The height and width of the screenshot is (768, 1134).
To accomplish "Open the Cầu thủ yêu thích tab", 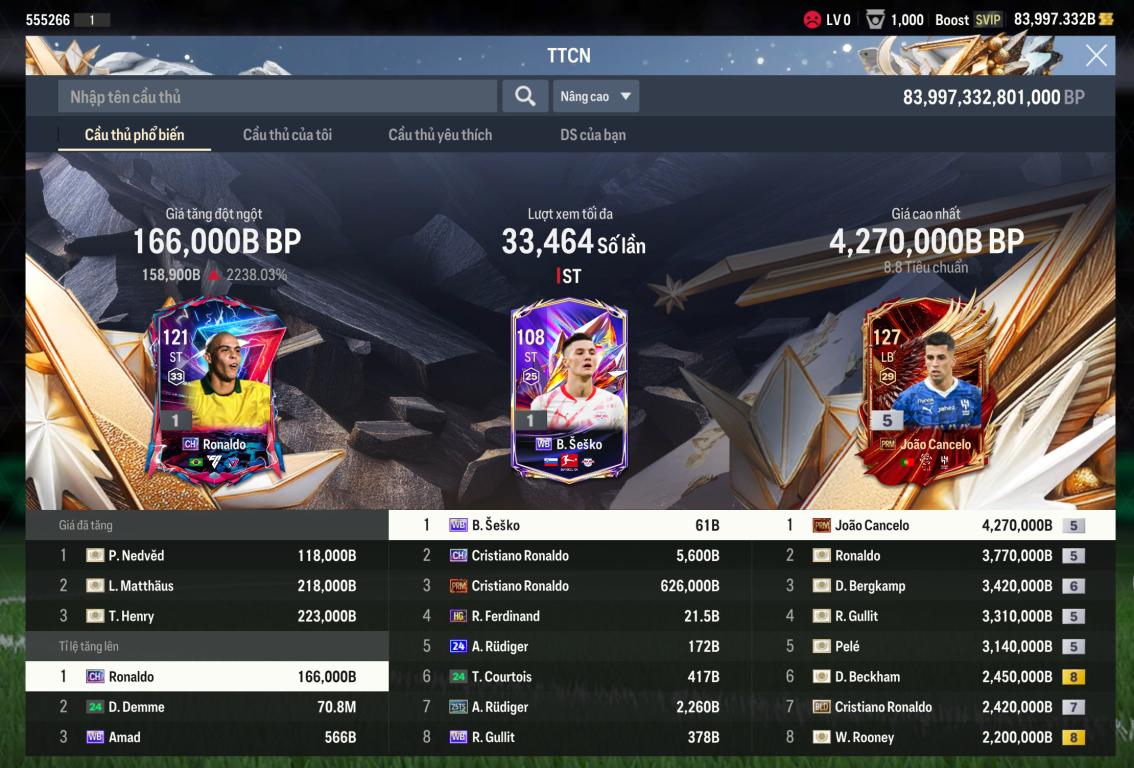I will [x=440, y=135].
